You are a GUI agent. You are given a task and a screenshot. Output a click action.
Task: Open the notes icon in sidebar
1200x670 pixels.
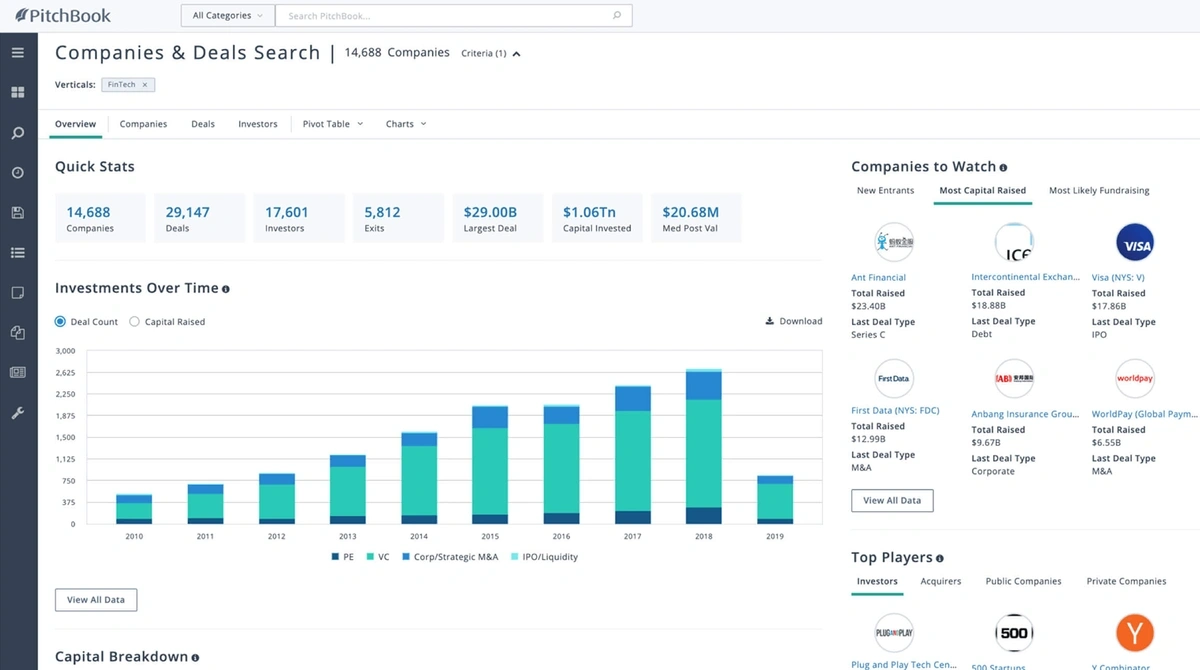coord(17,293)
